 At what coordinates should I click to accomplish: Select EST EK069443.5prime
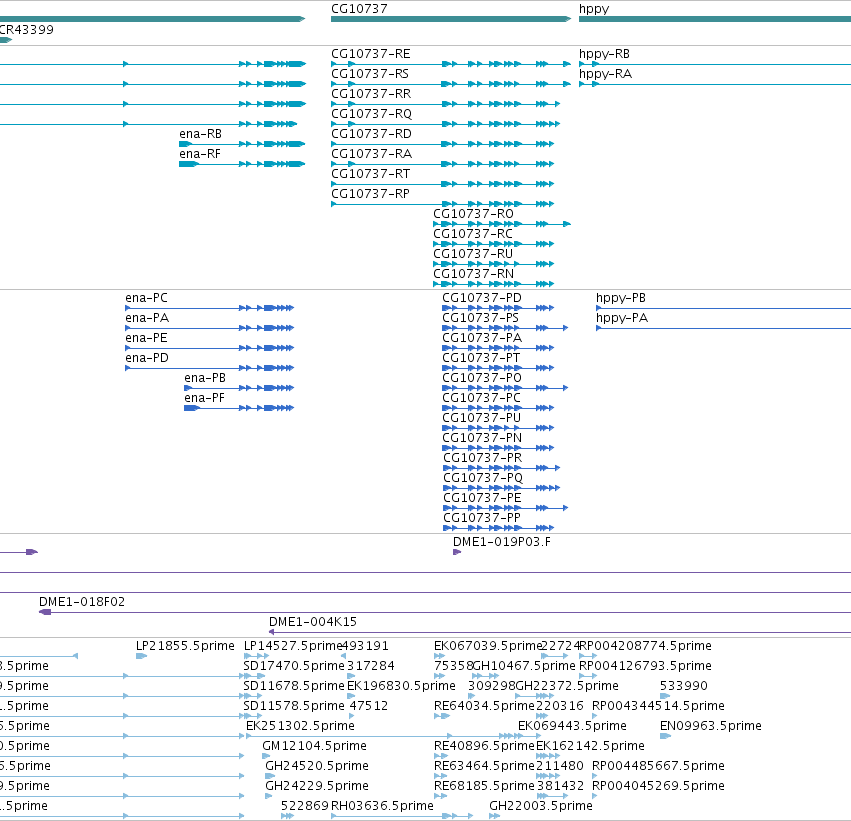(572, 727)
